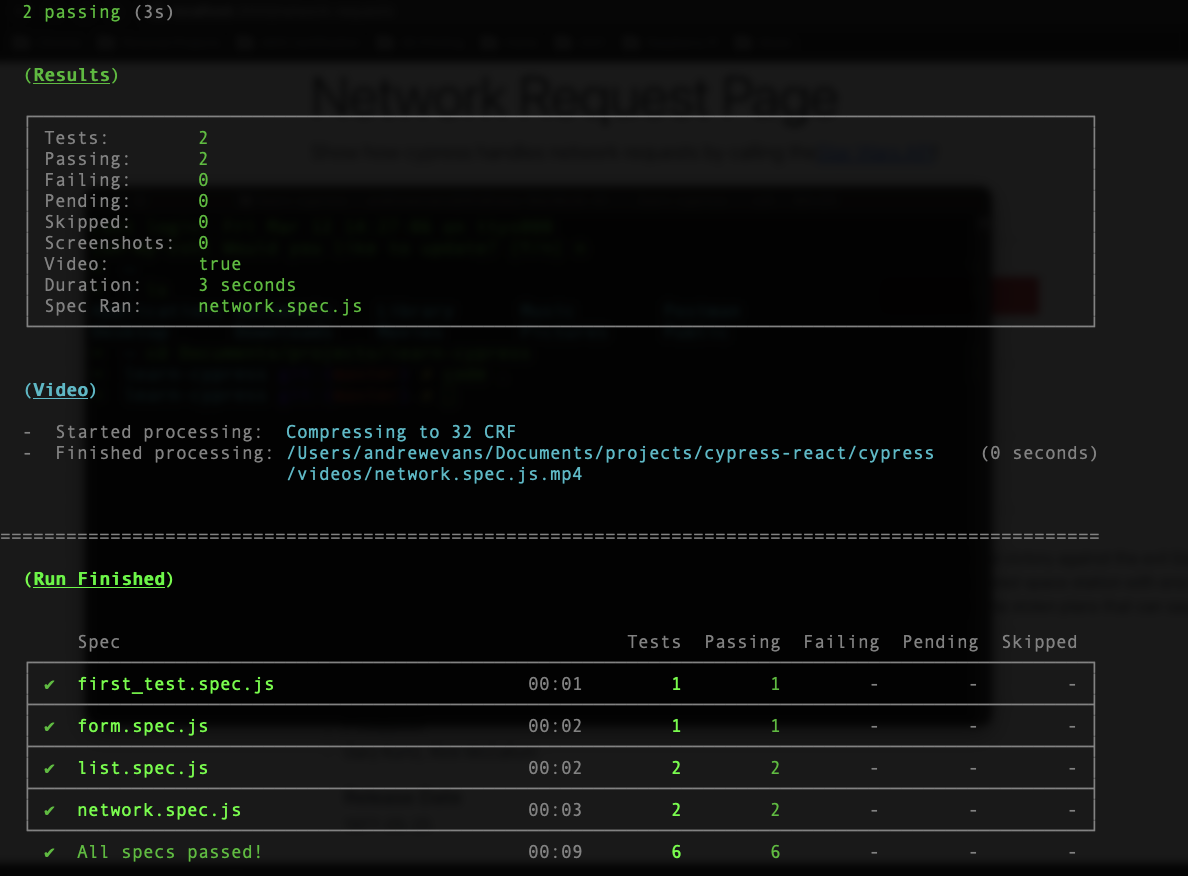The height and width of the screenshot is (876, 1188).
Task: Select the Passing column header
Action: (x=743, y=641)
